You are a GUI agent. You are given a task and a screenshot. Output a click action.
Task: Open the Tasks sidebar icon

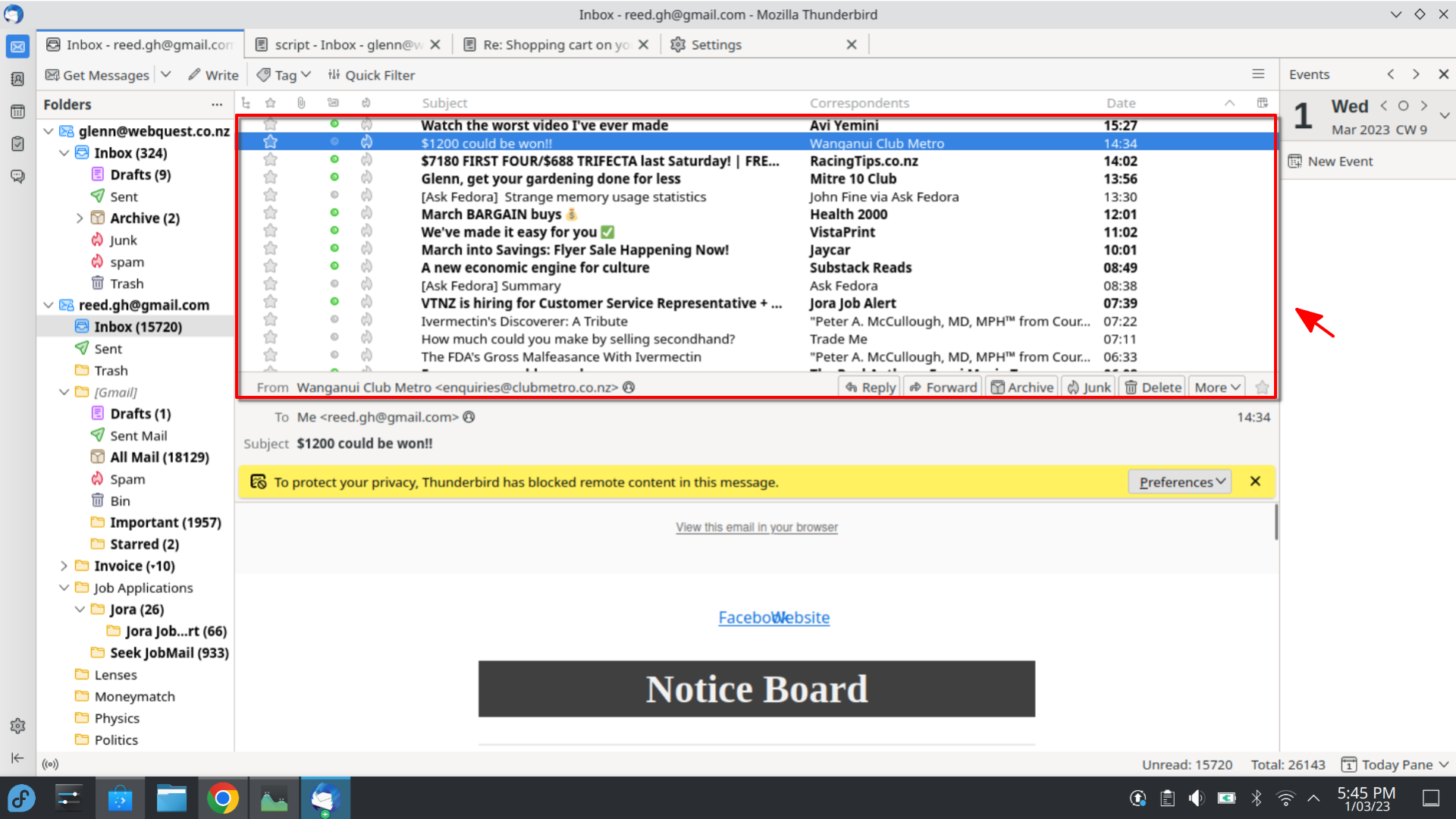click(x=17, y=144)
